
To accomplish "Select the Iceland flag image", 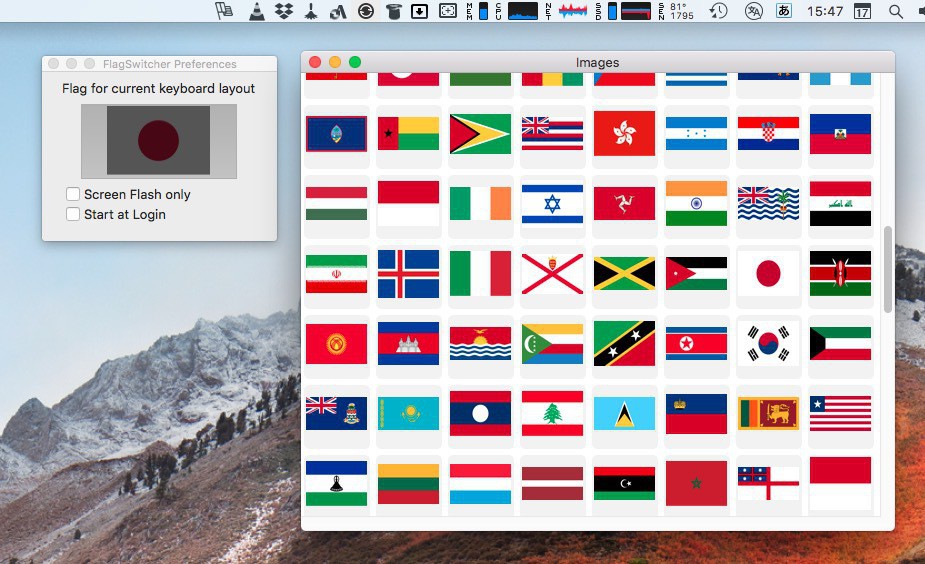I will pyautogui.click(x=408, y=274).
